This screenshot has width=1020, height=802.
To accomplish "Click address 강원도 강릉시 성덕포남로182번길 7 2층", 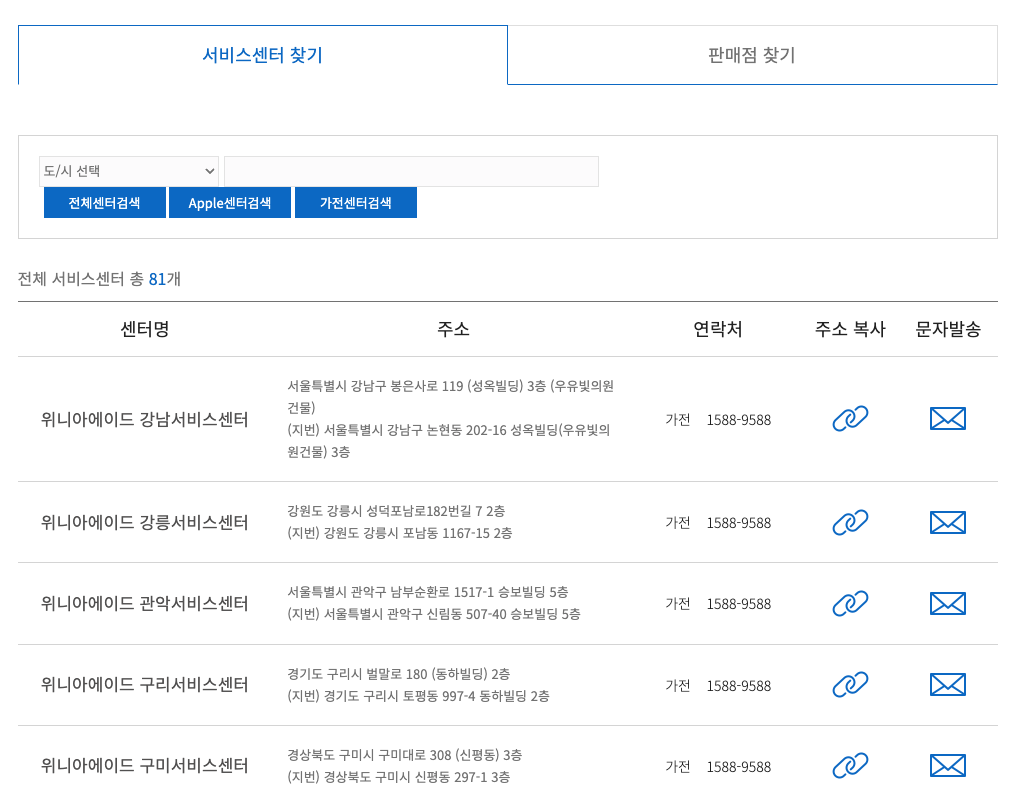I will point(396,511).
